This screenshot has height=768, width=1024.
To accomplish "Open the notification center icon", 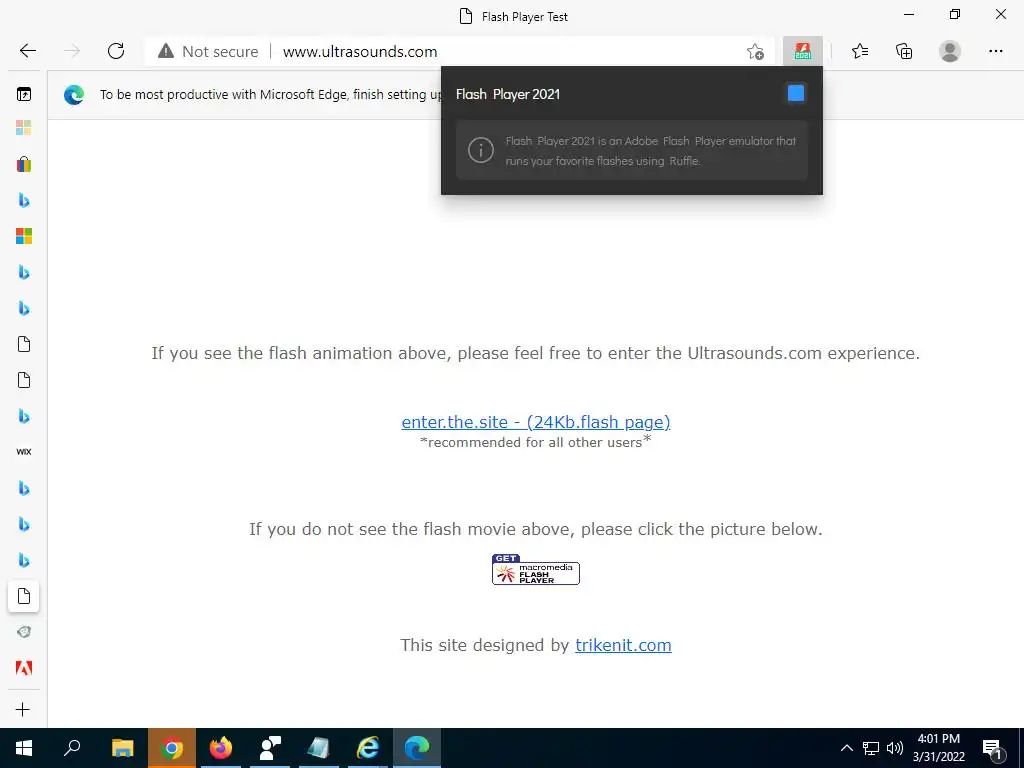I will (993, 749).
